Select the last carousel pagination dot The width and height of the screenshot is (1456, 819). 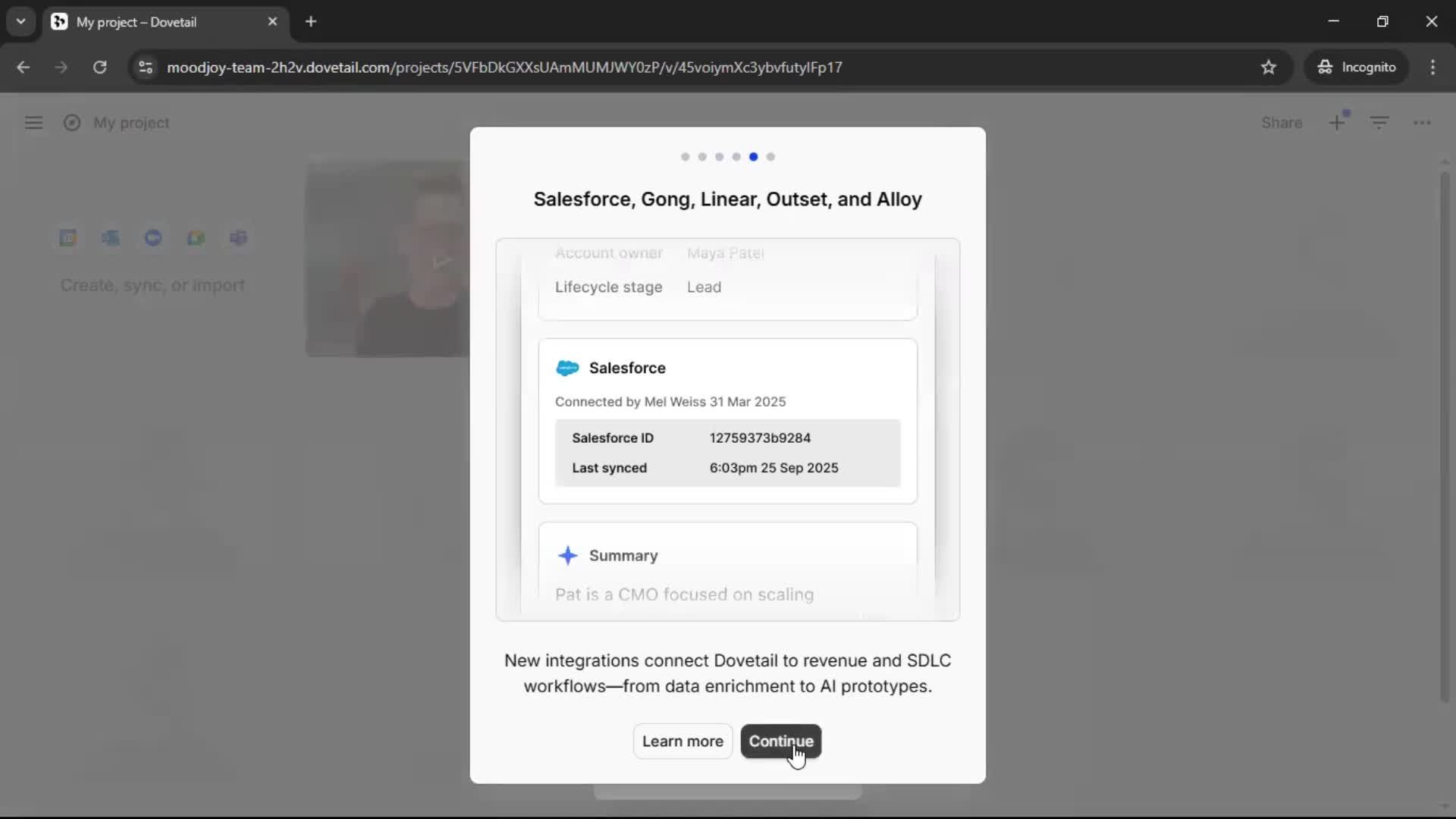(770, 157)
